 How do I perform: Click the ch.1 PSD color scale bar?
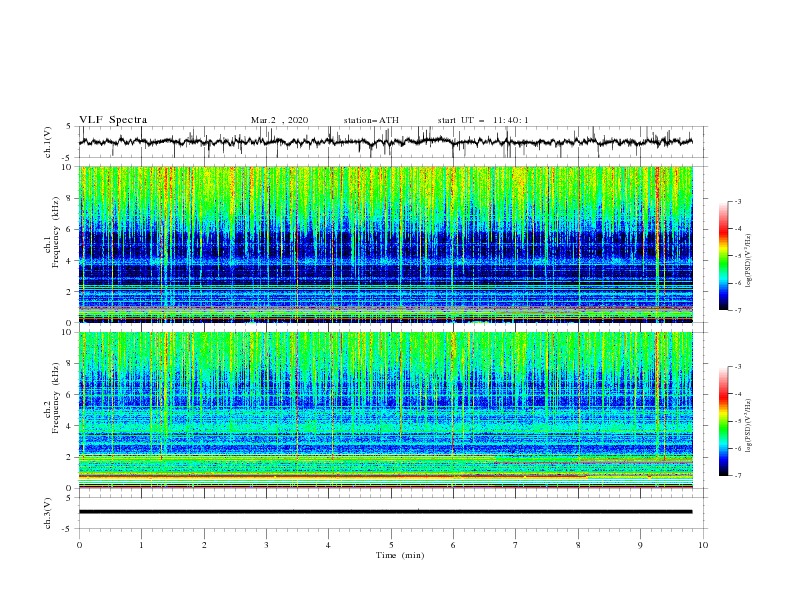[x=723, y=256]
